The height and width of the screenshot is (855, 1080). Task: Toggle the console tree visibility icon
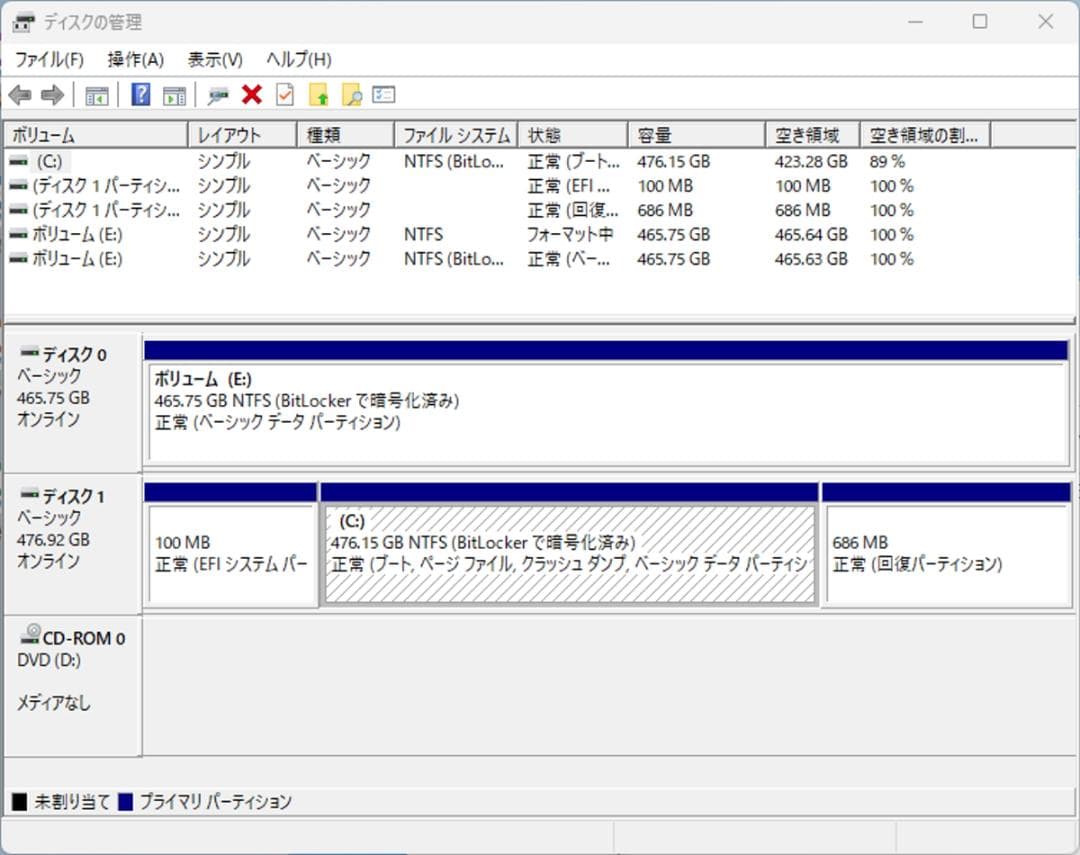tap(97, 94)
